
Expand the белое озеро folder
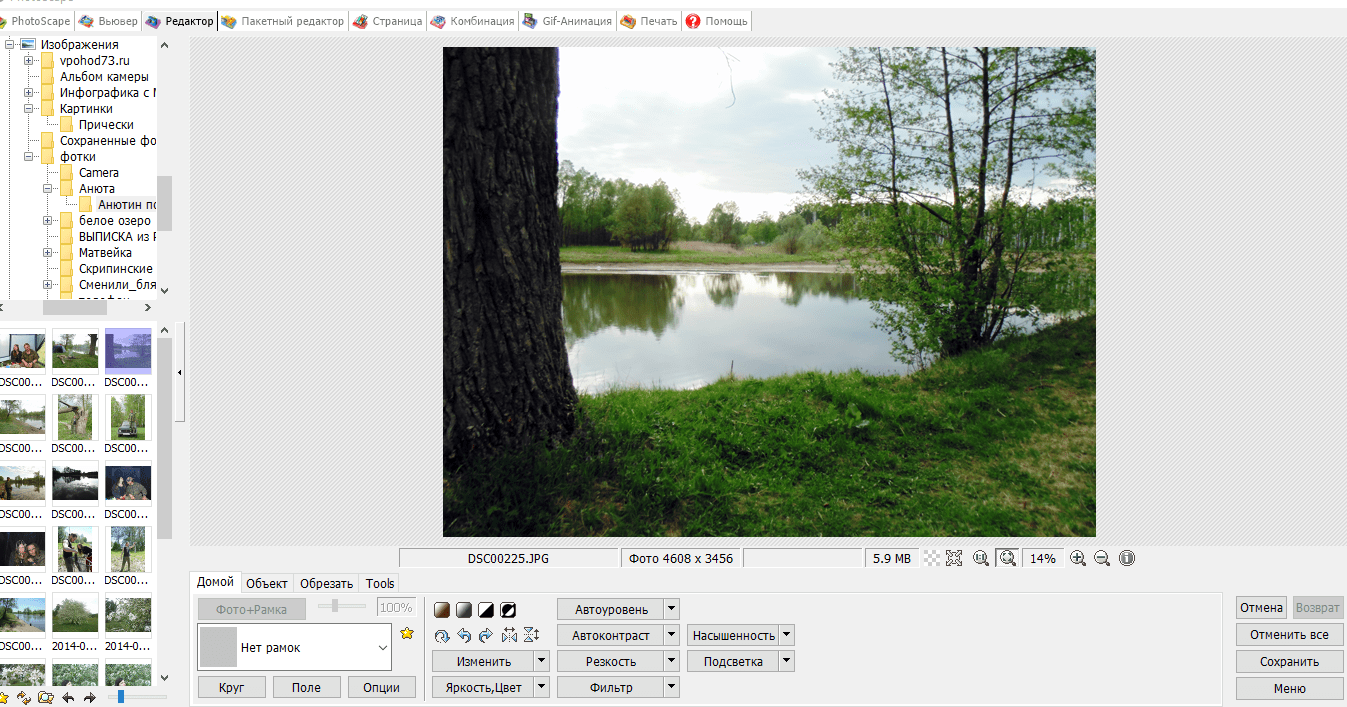tap(48, 221)
